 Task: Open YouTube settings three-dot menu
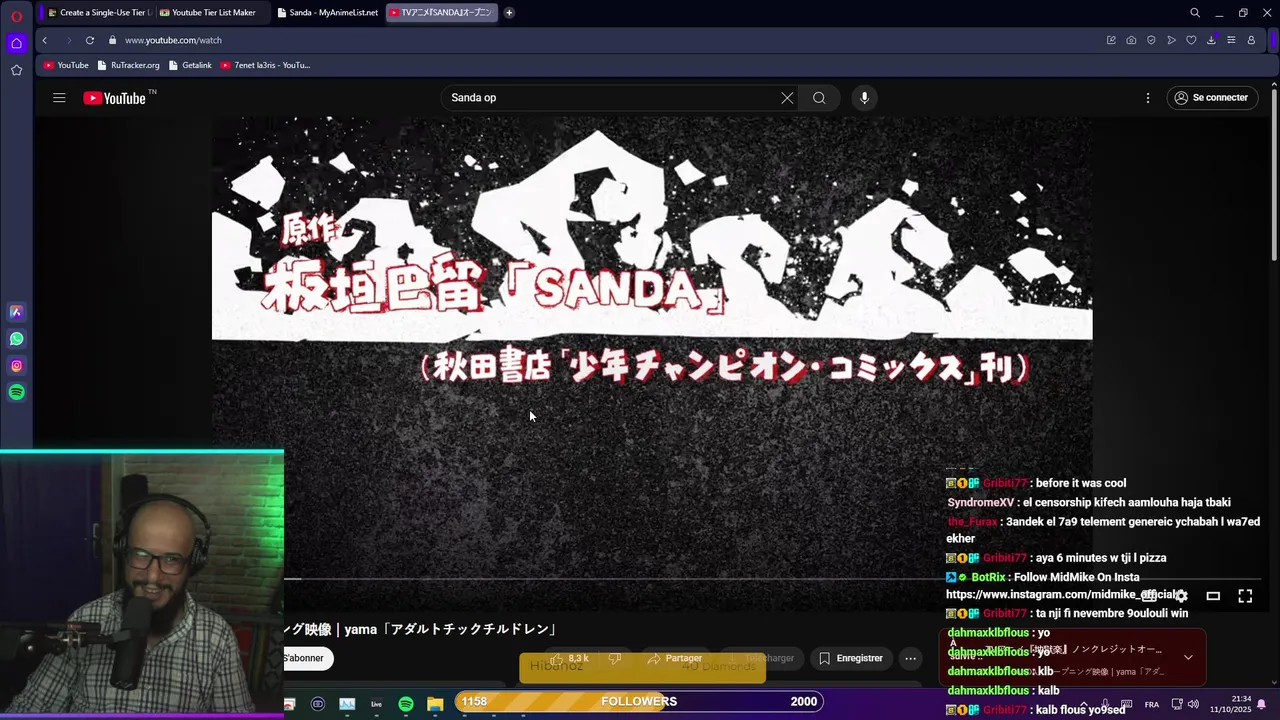(x=1148, y=98)
